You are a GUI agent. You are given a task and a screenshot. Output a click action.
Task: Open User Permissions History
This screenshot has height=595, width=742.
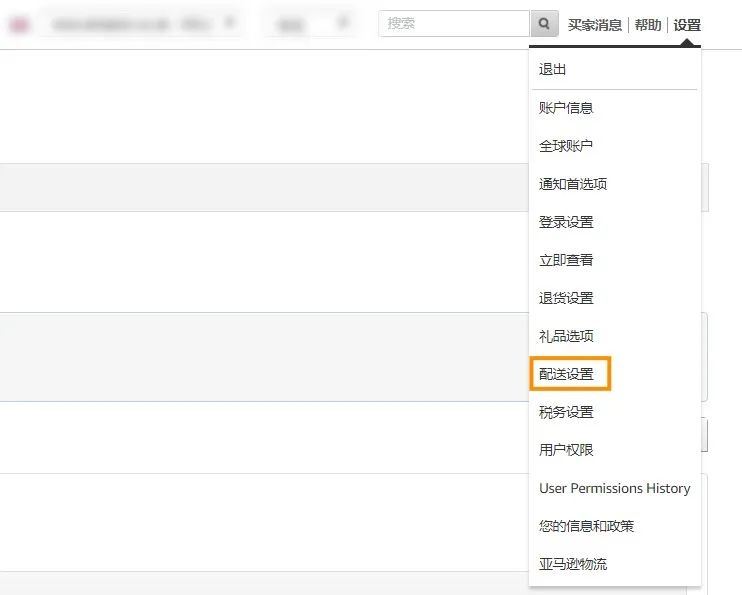(615, 488)
